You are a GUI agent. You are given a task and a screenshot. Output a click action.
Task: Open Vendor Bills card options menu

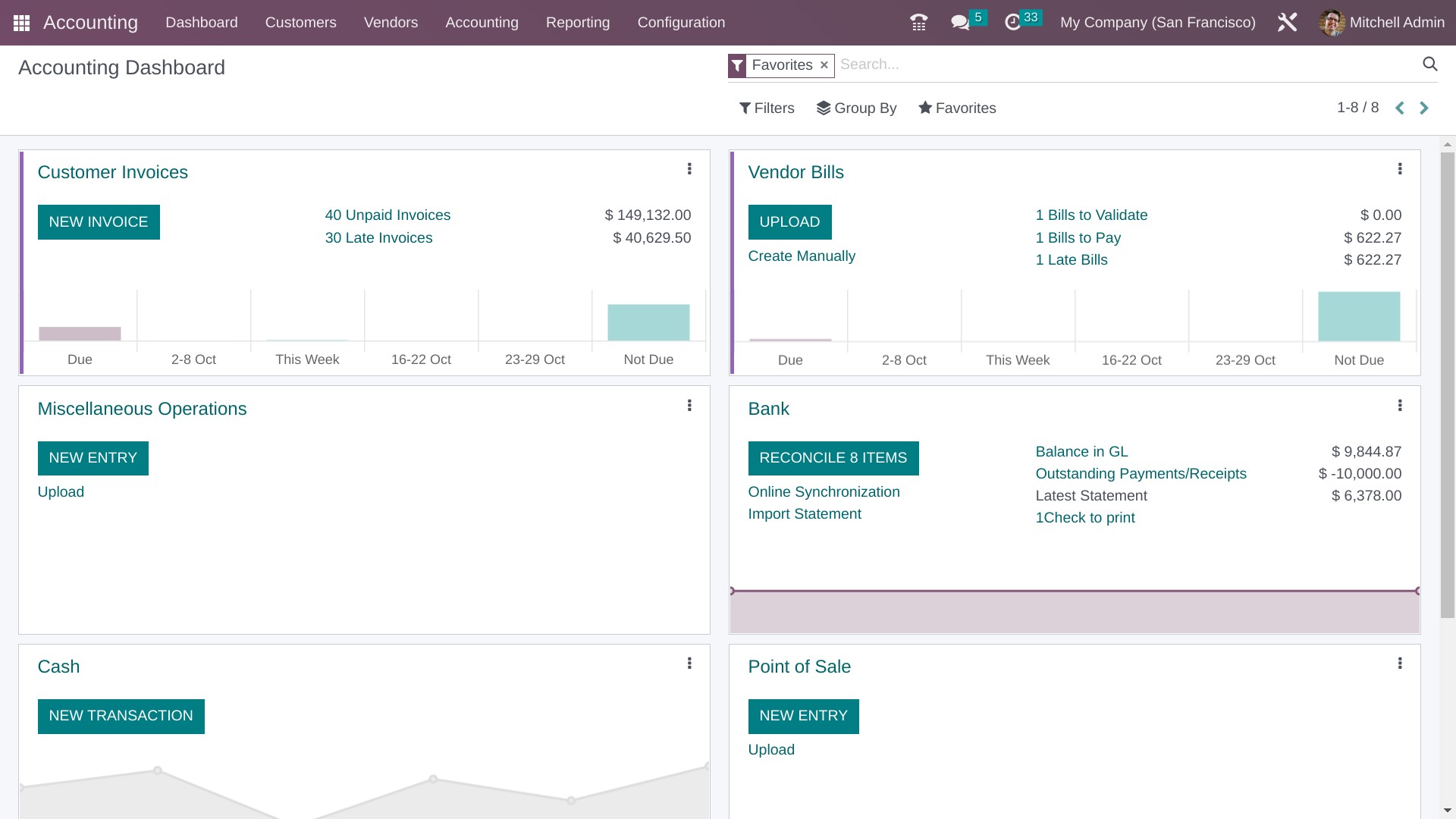[x=1400, y=169]
